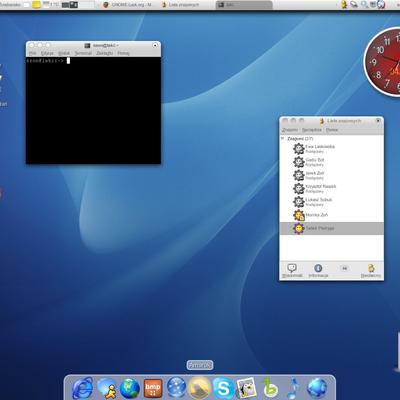Open the Widok menu in terminal
The width and height of the screenshot is (400, 400).
click(64, 53)
